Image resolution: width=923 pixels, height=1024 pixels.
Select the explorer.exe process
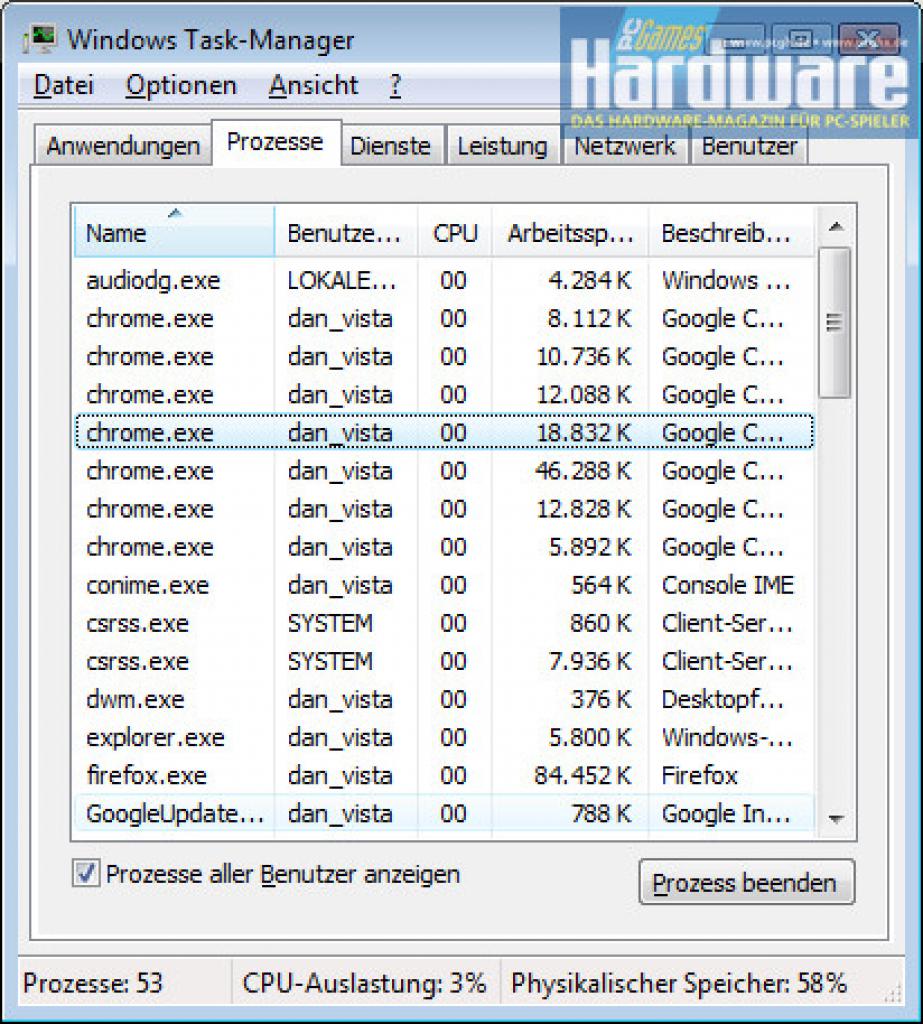click(444, 737)
